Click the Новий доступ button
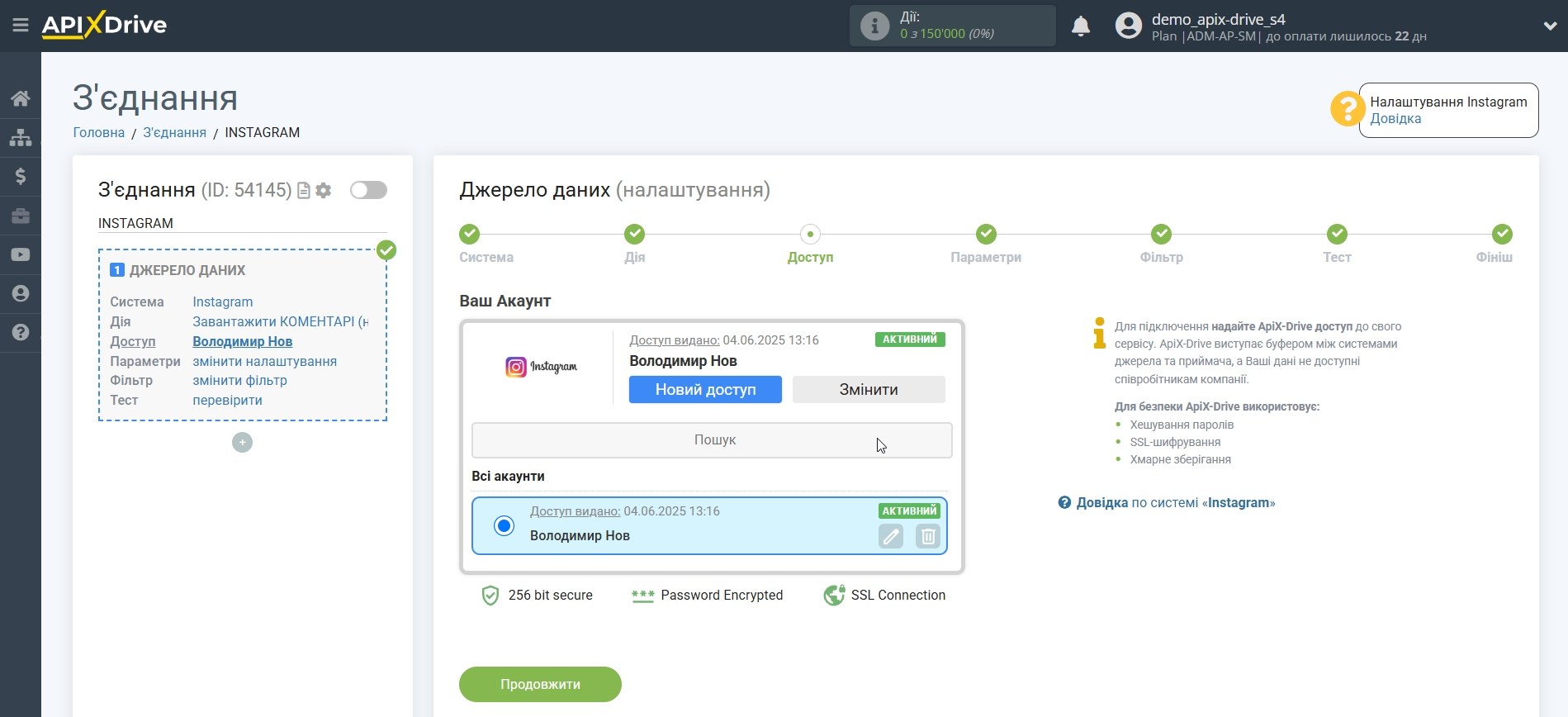 [705, 390]
